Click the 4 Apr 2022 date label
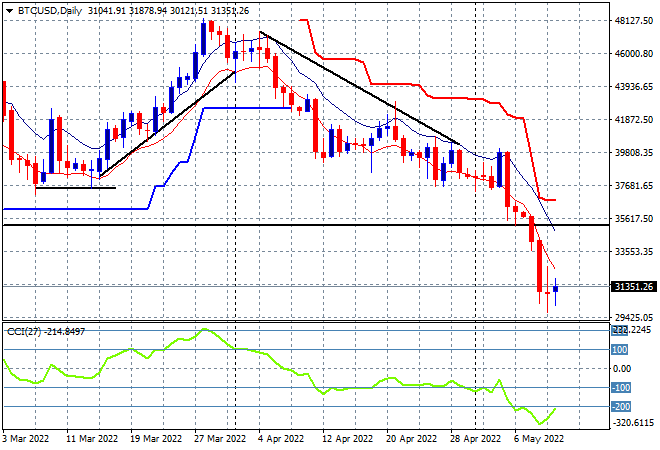This screenshot has height=450, width=660. coord(281,439)
